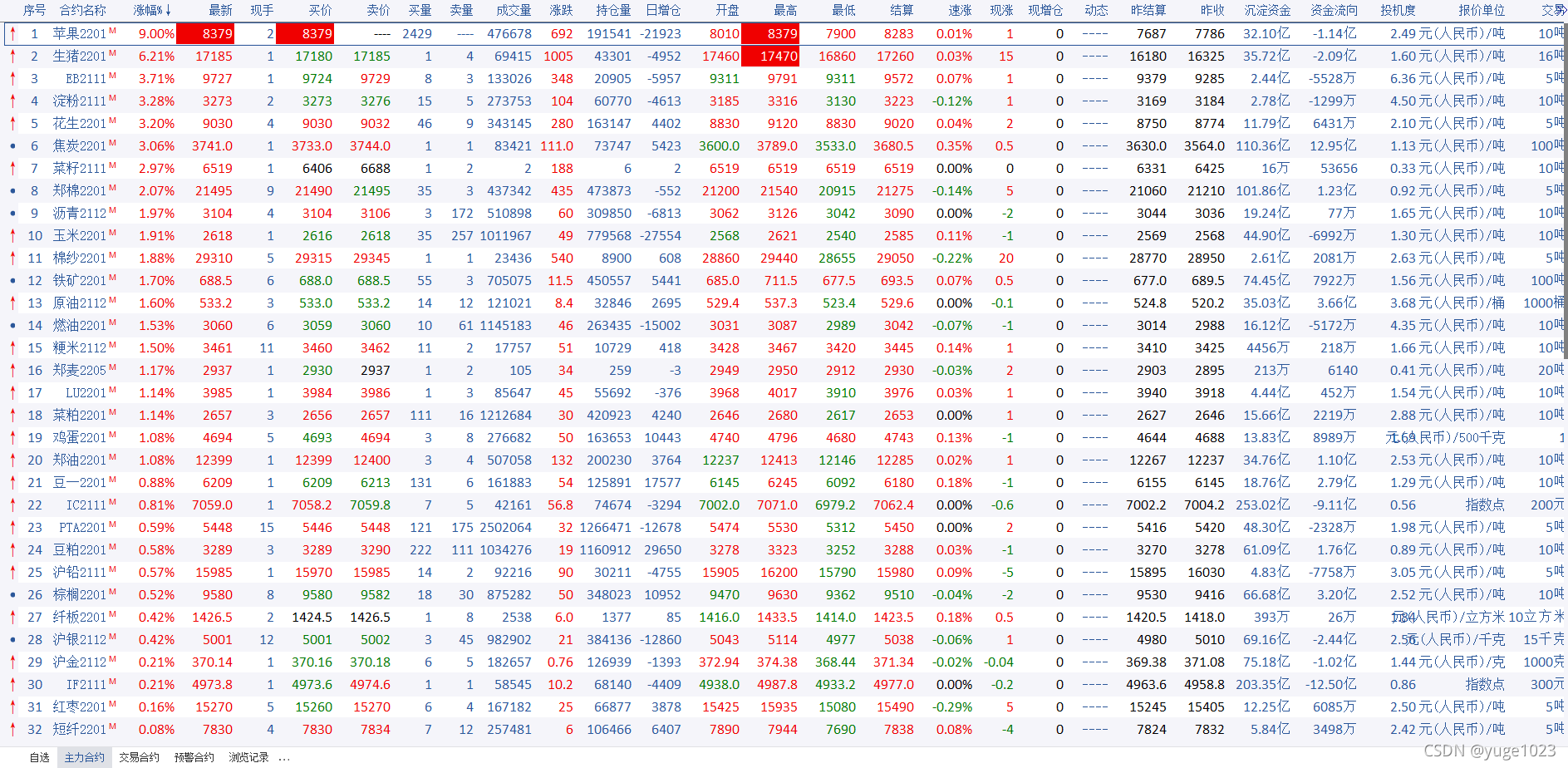
Task: Open the 交易合约 tab
Action: [139, 757]
